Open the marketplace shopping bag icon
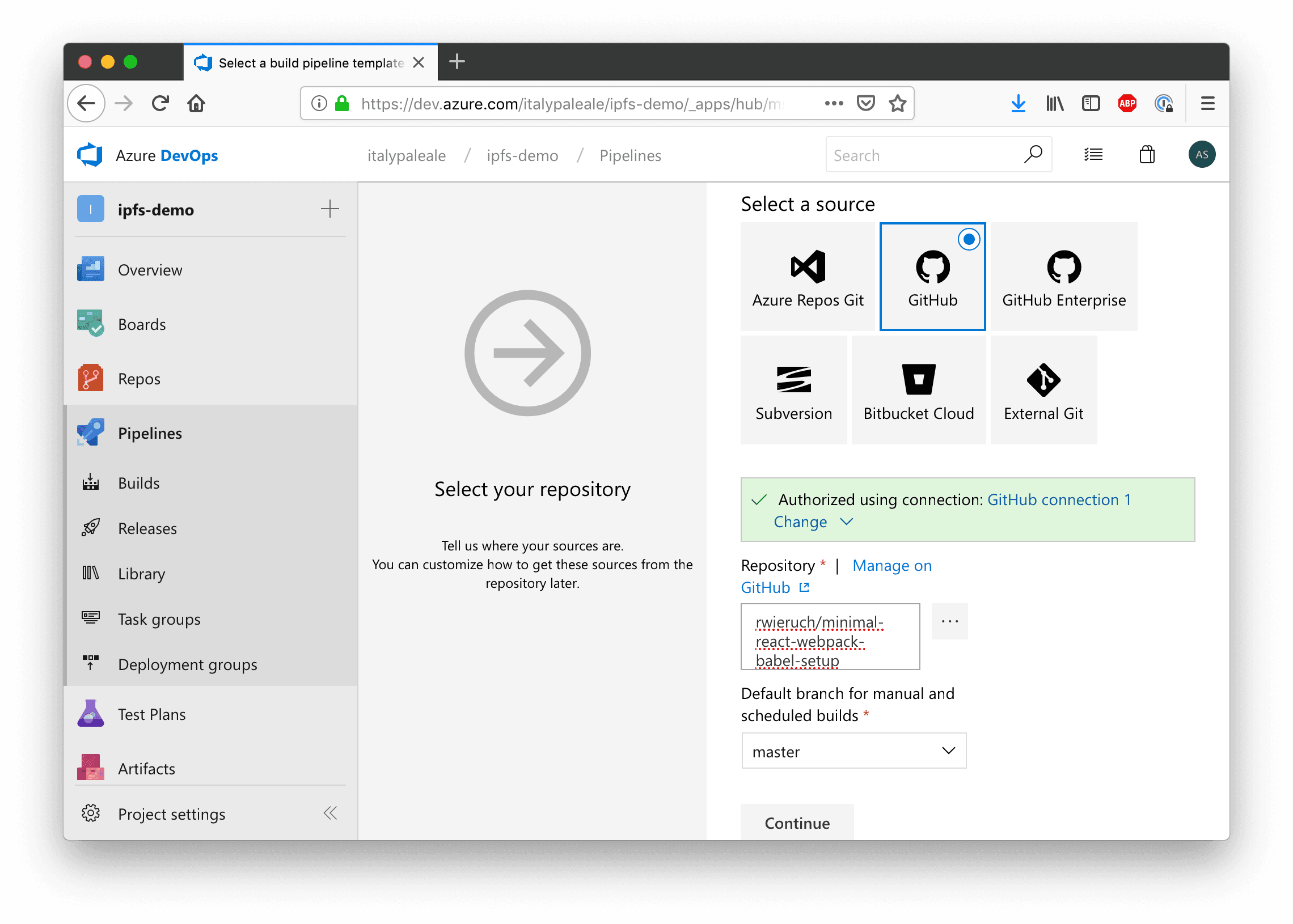The width and height of the screenshot is (1293, 924). click(1147, 154)
